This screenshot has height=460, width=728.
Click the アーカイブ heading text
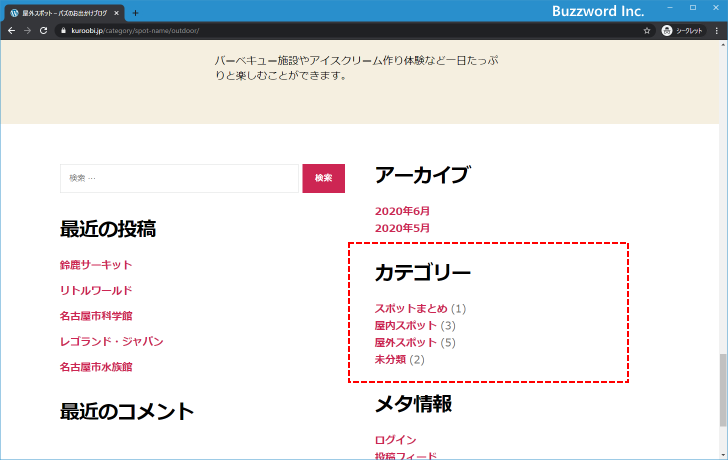[x=422, y=175]
